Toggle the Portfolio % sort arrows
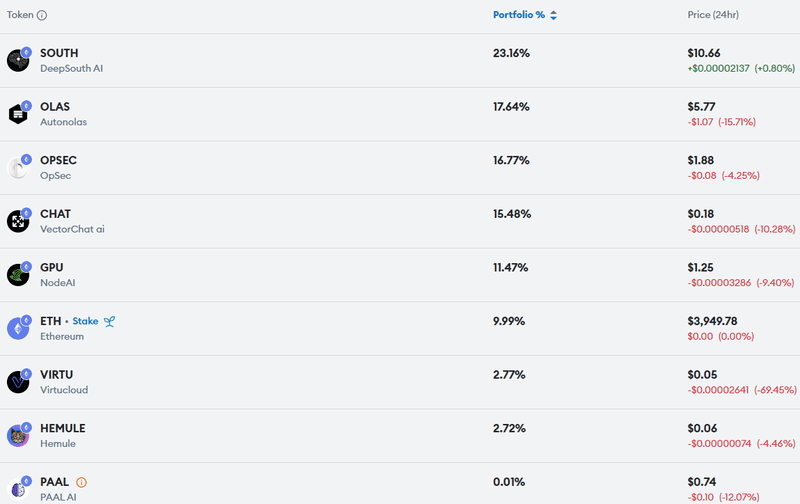The width and height of the screenshot is (800, 504). click(554, 15)
